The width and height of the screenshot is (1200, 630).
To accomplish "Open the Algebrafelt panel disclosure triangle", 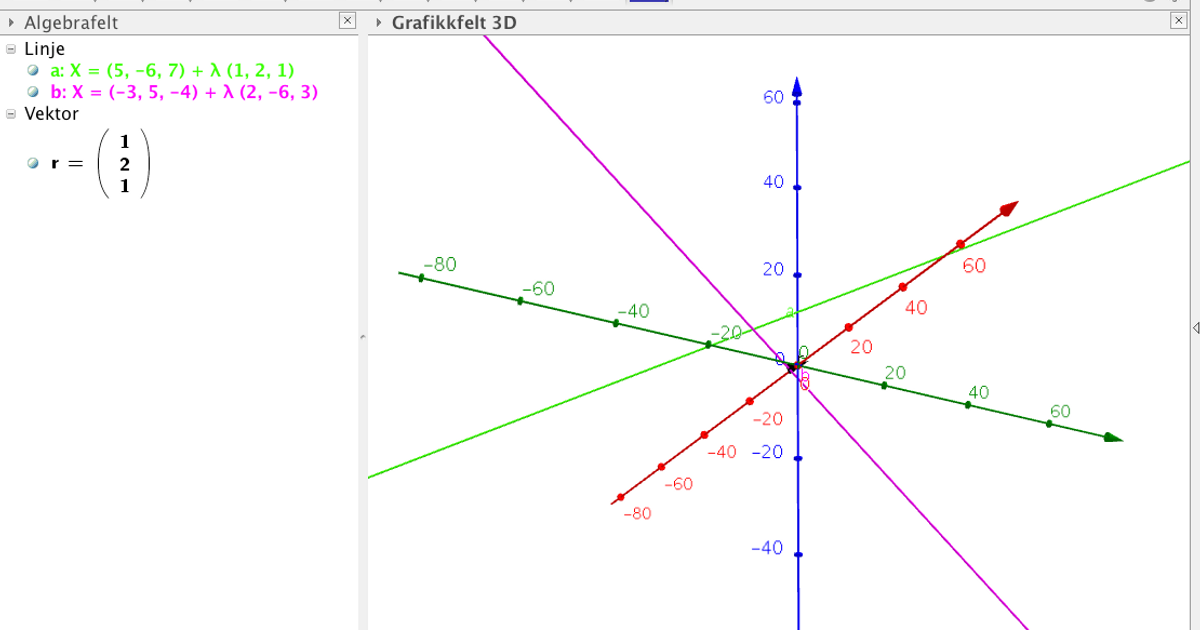I will click(12, 21).
